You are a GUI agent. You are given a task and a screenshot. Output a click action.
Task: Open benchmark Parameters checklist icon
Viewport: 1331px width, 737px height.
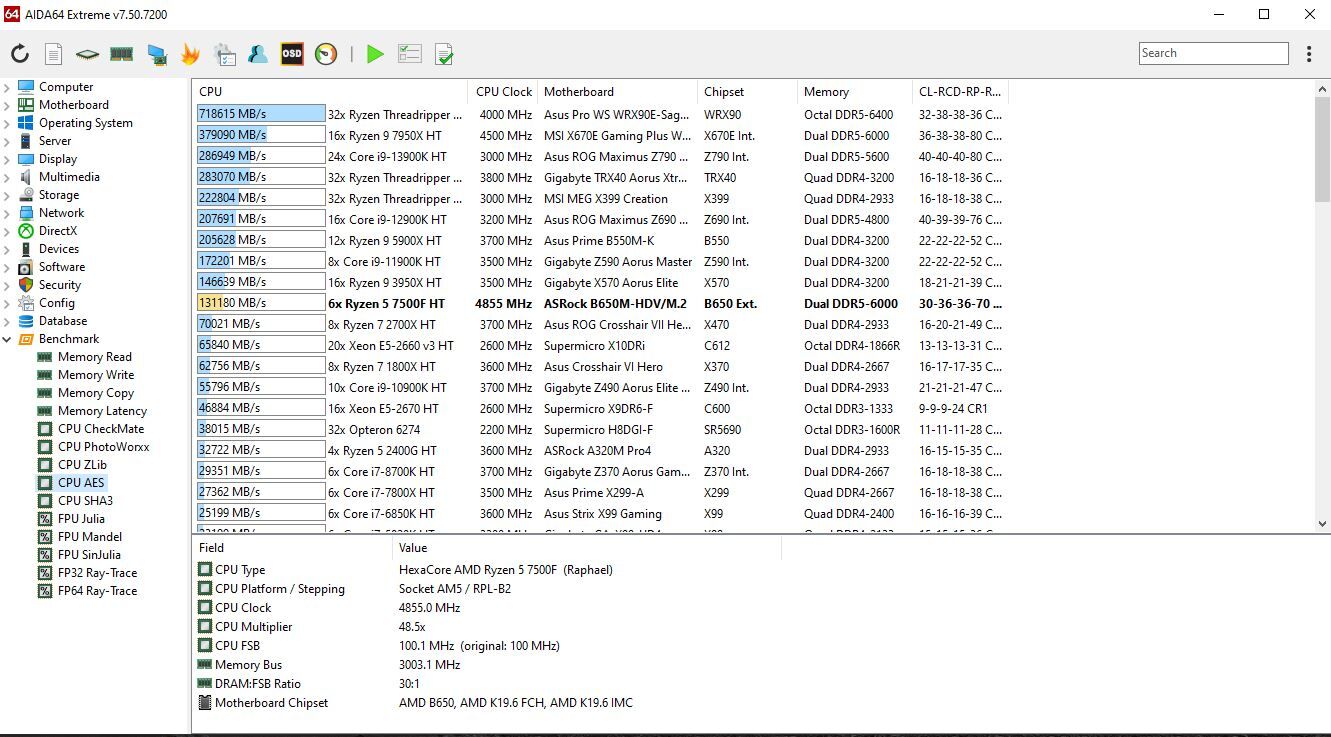pos(409,54)
